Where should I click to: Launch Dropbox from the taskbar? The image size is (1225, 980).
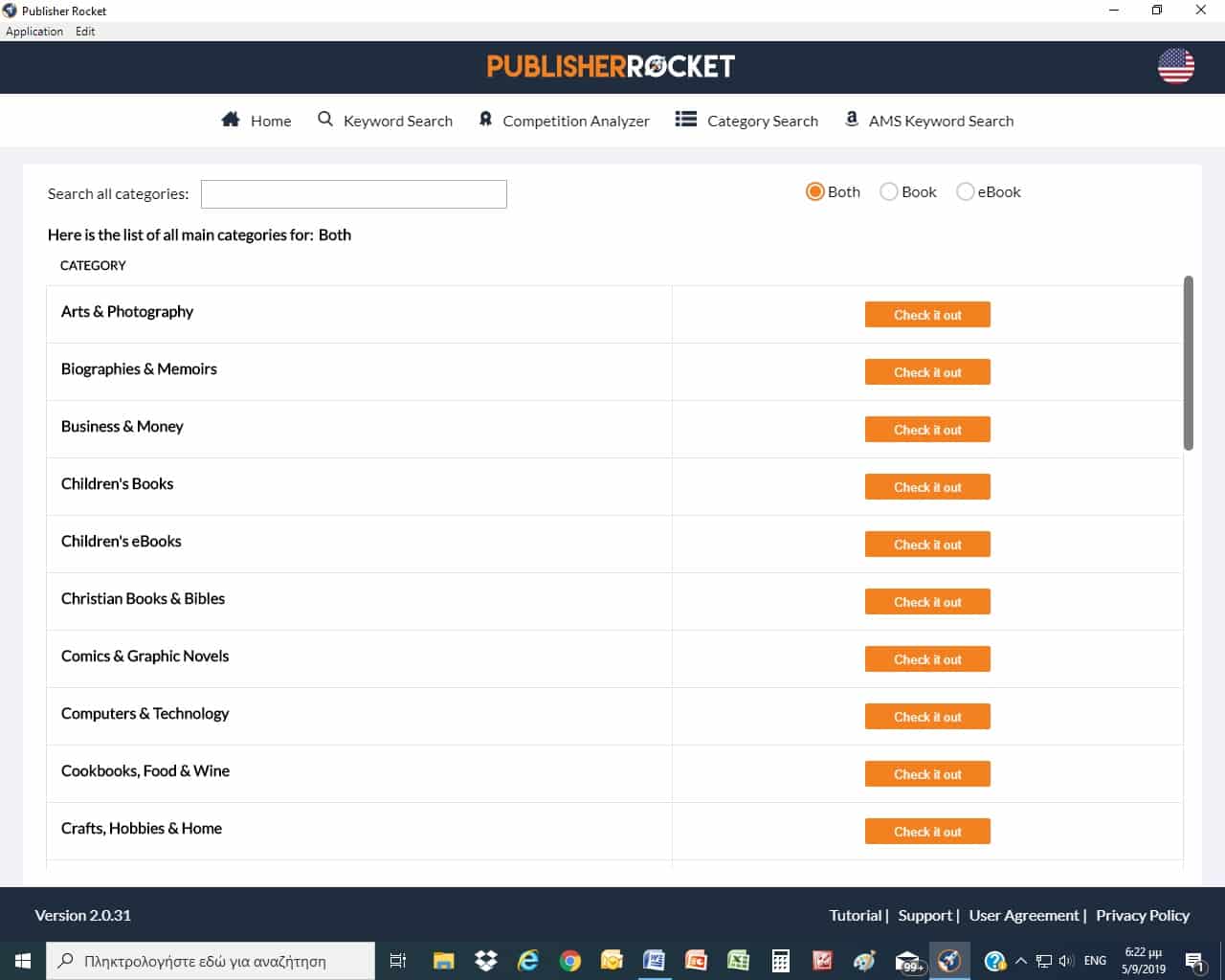click(485, 960)
